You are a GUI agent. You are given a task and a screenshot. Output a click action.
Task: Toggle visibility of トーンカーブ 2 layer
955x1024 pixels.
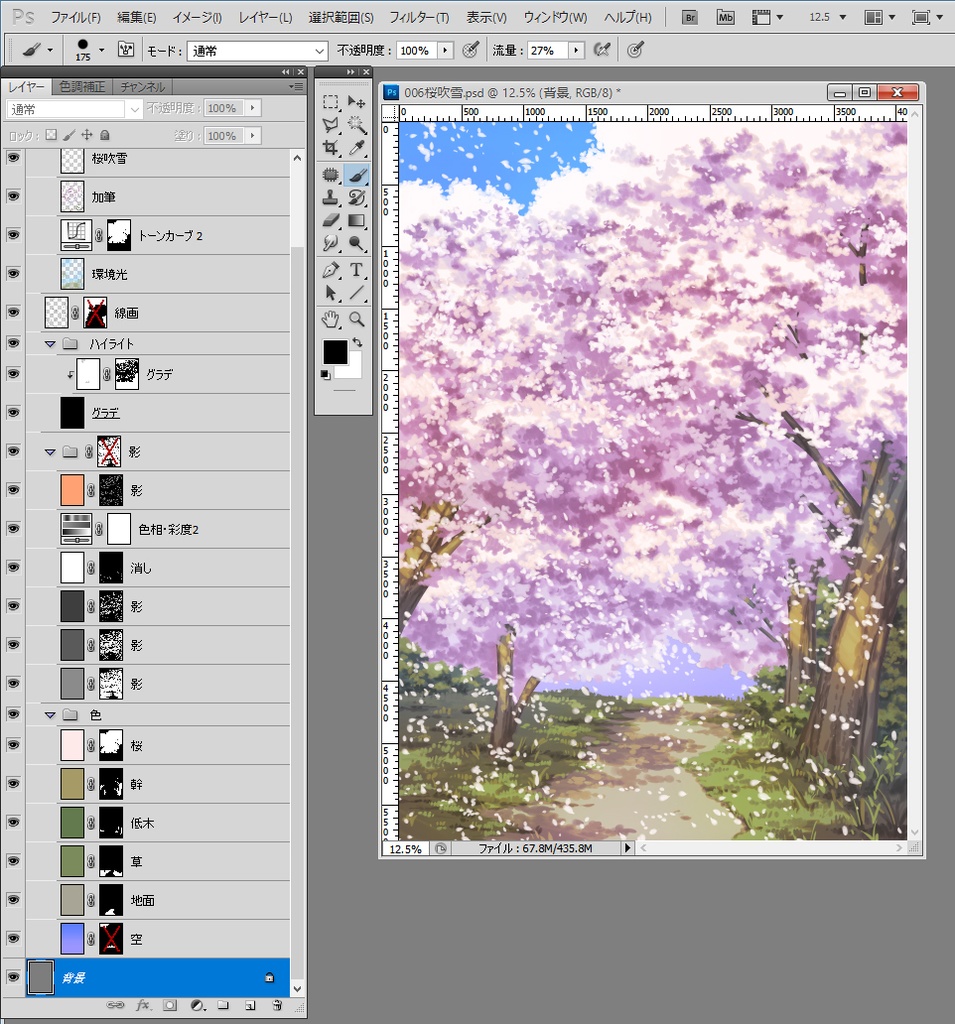[x=13, y=235]
